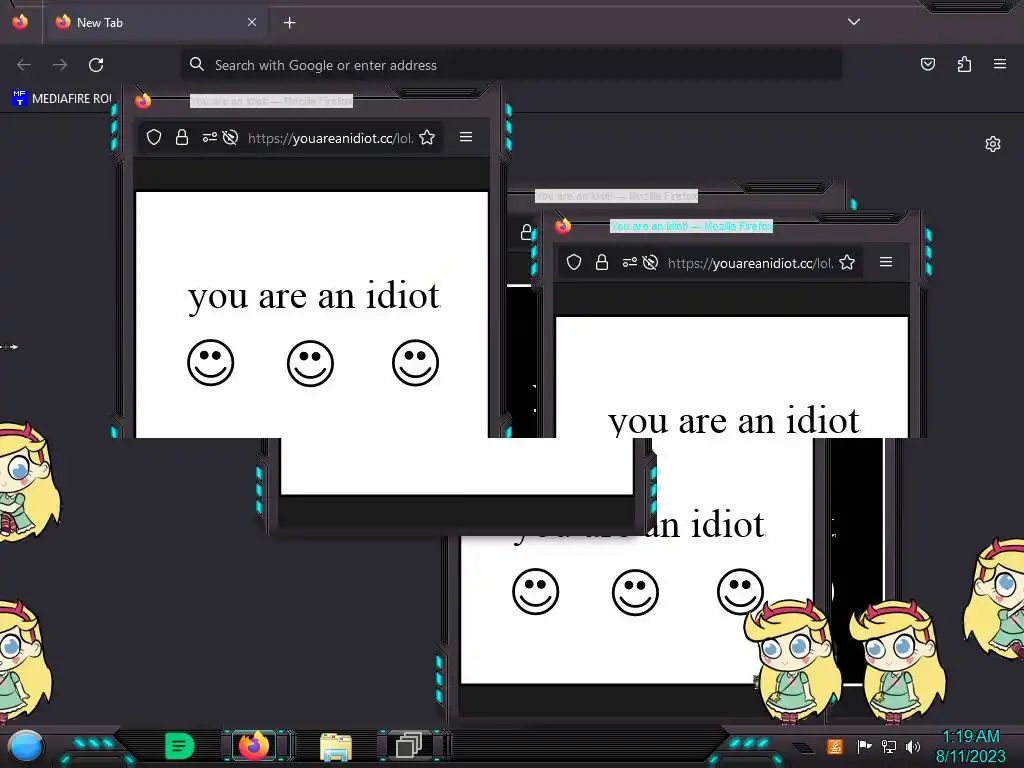
Task: Open the green notes app on taskbar
Action: [180, 746]
